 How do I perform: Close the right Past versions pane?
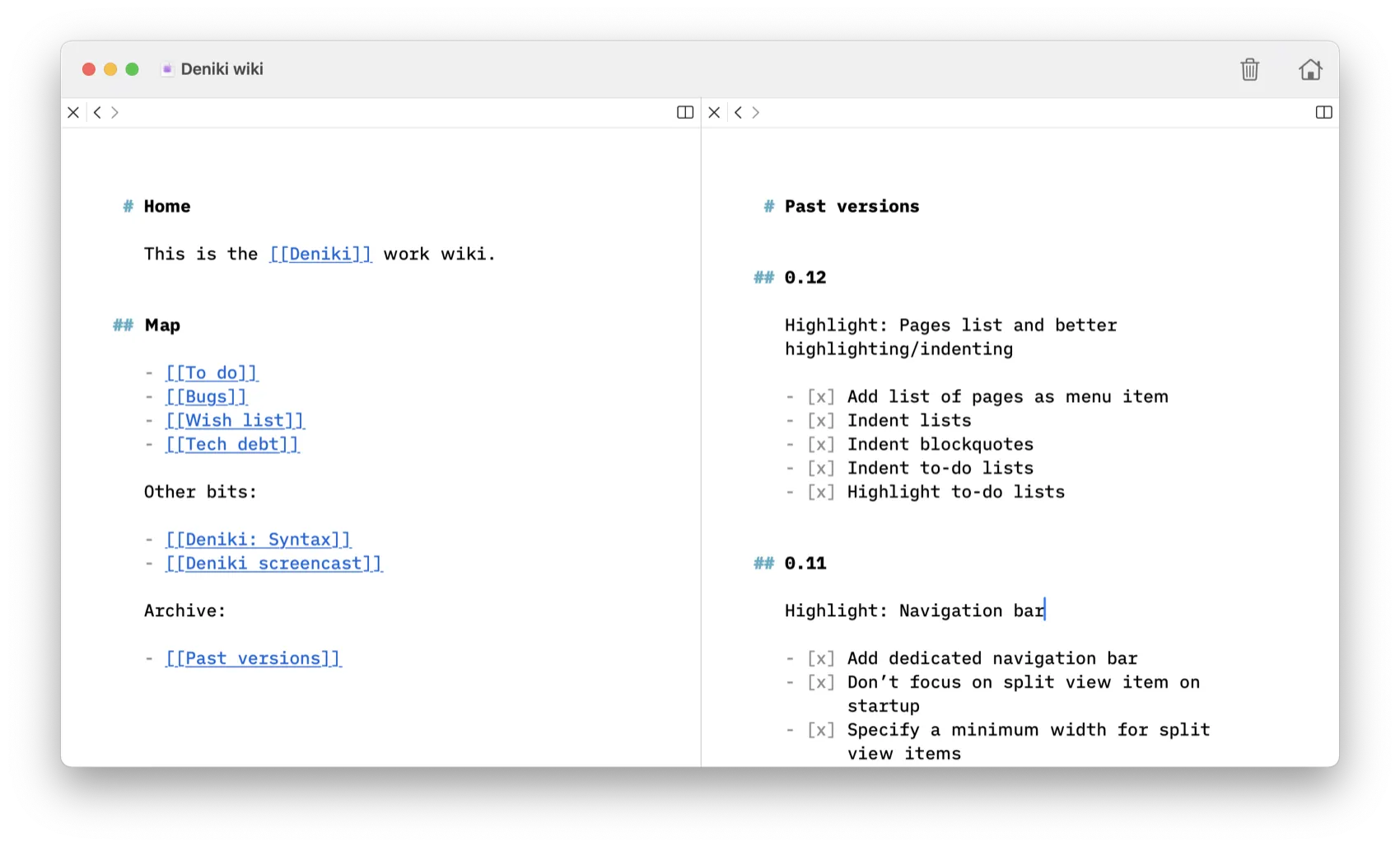(714, 112)
